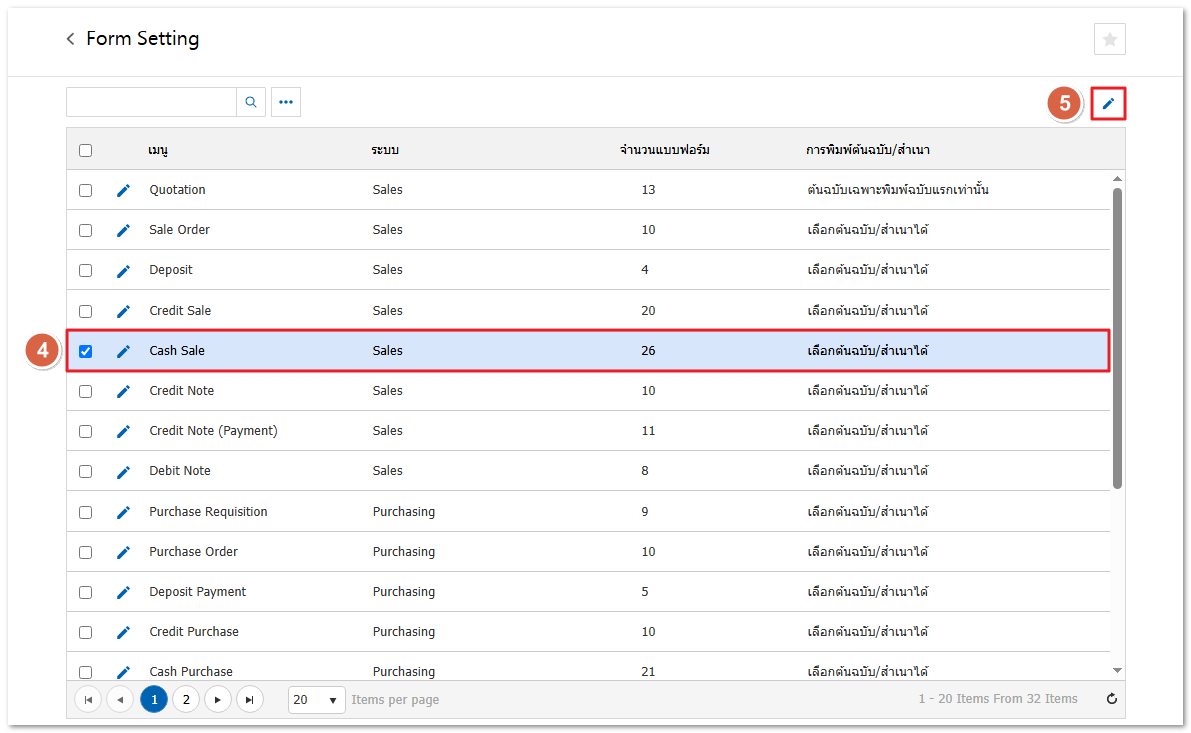Screen dimensions: 1191x733
Task: Uncheck the Cash Sale checkbox
Action: [x=86, y=351]
